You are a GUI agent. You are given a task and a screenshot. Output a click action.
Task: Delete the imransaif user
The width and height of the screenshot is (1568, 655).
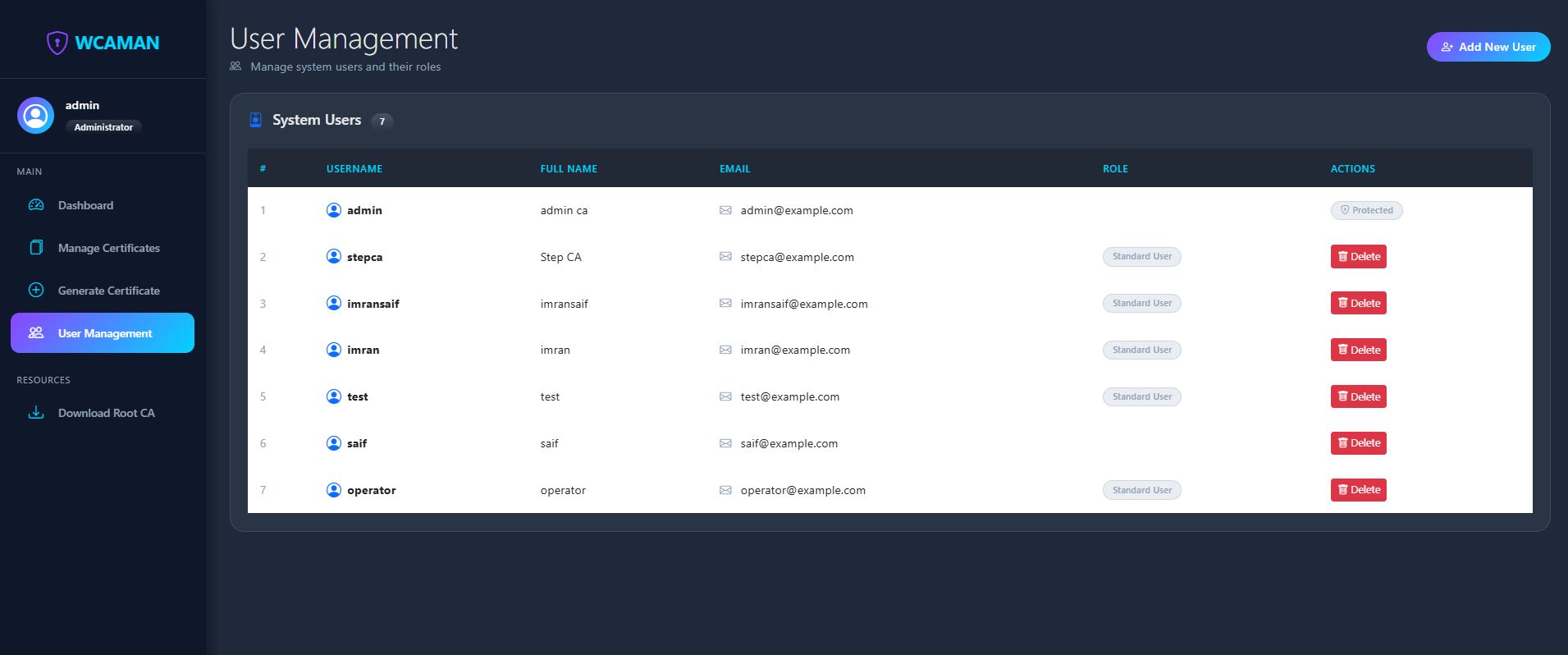[1358, 303]
